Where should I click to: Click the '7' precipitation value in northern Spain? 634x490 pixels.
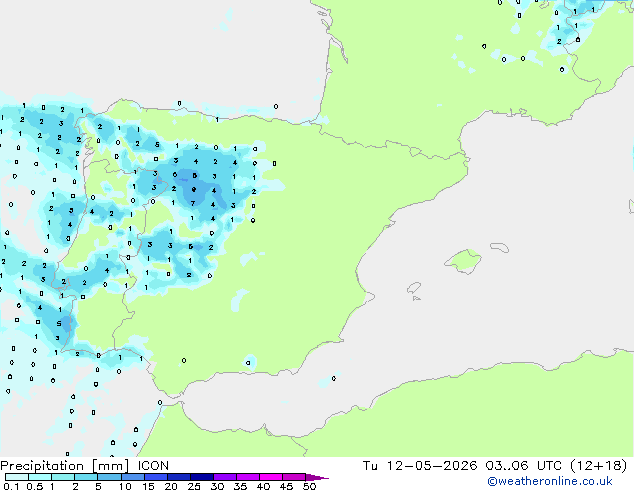click(x=193, y=203)
